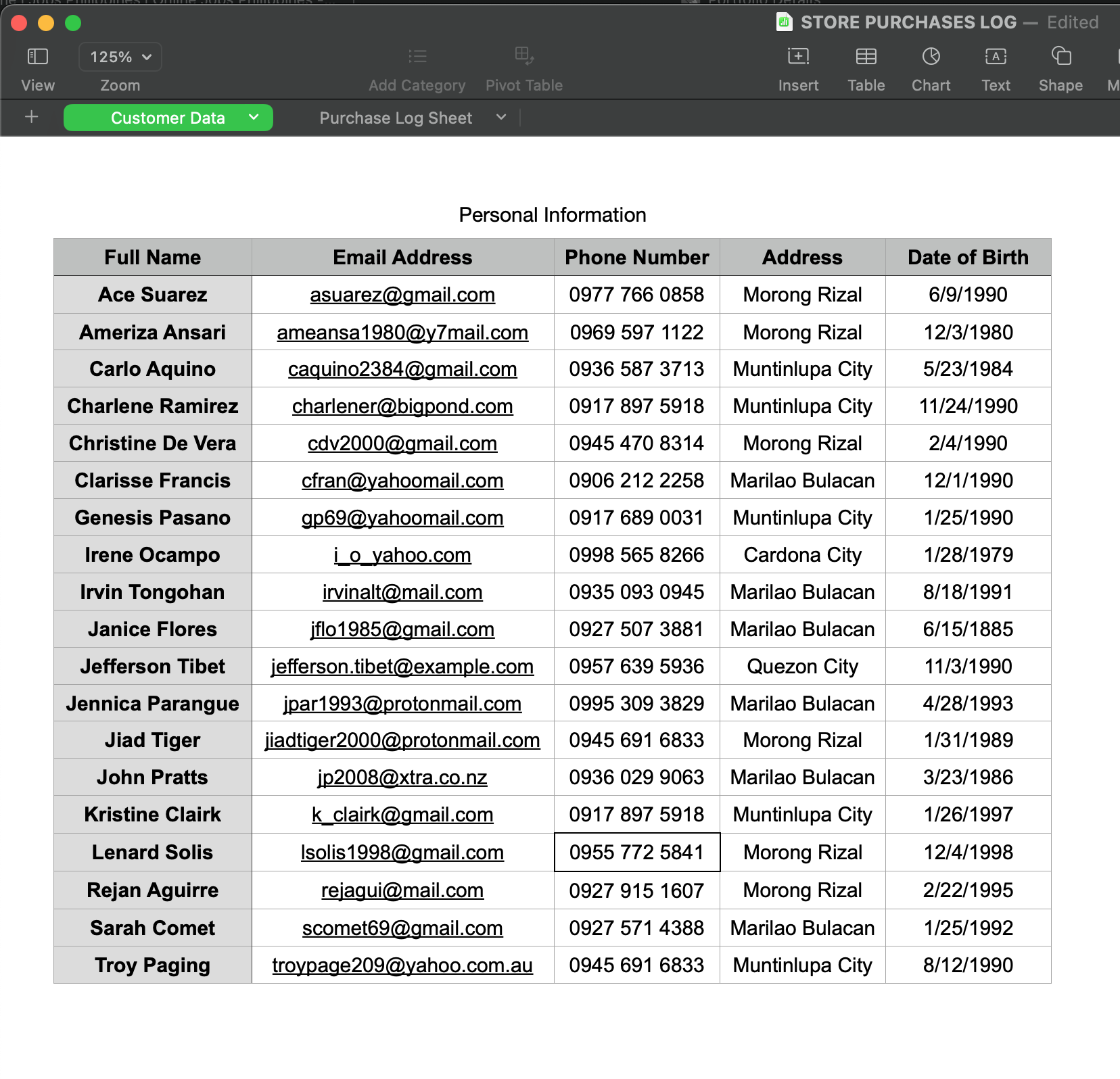The width and height of the screenshot is (1120, 1079).
Task: Select the Troy Paging name cell
Action: [x=153, y=965]
